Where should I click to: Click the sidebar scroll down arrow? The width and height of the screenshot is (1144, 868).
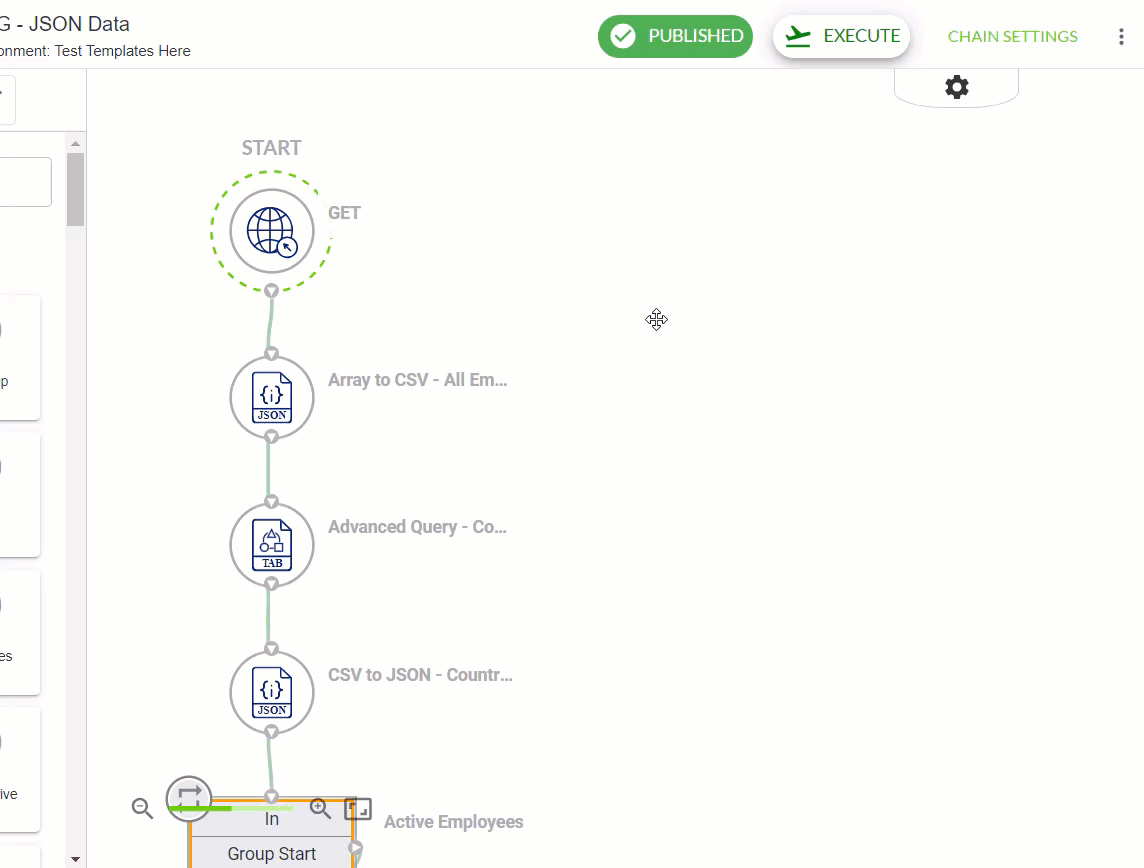pos(75,859)
